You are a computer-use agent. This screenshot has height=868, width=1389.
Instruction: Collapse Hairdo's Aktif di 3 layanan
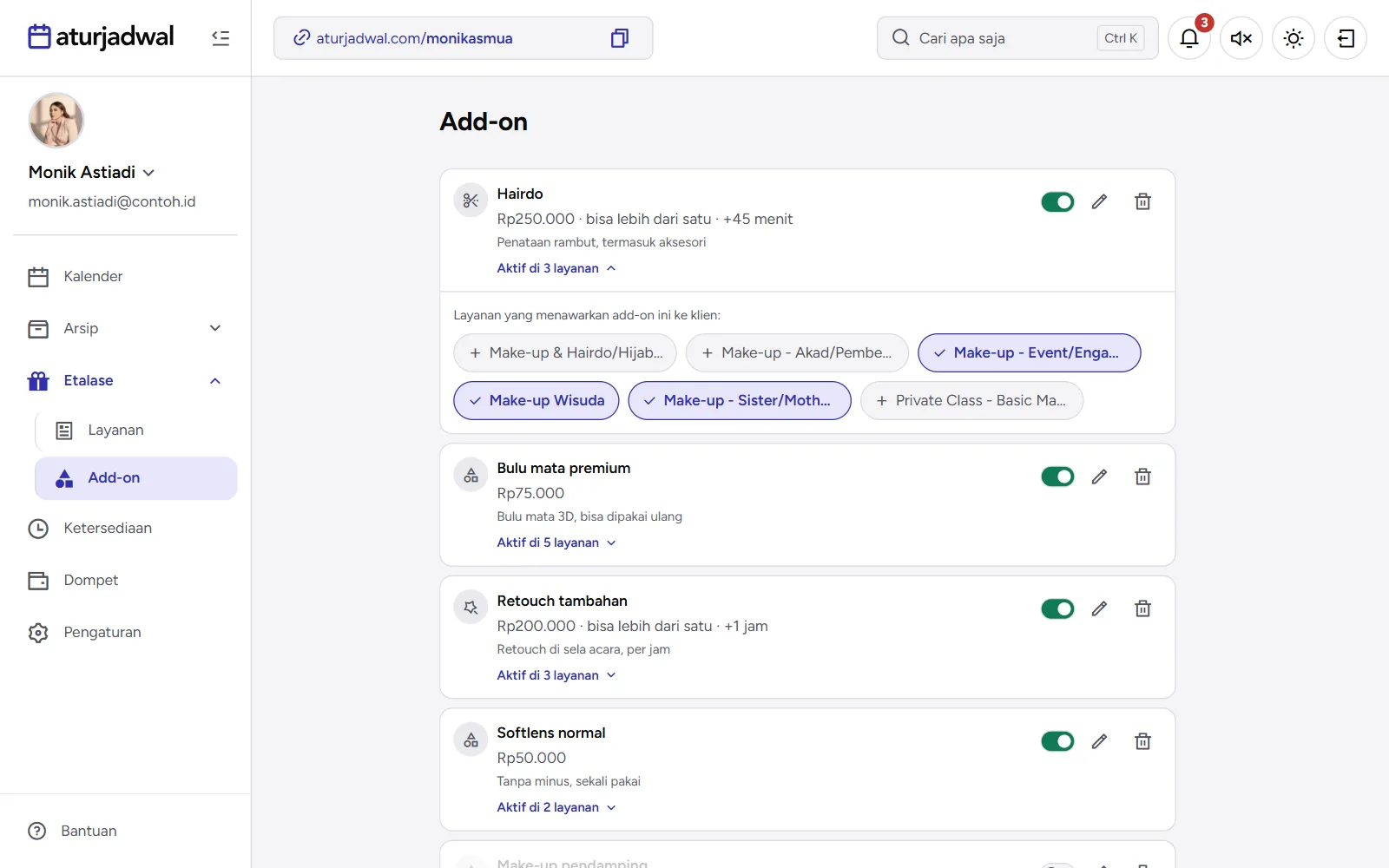(x=556, y=268)
